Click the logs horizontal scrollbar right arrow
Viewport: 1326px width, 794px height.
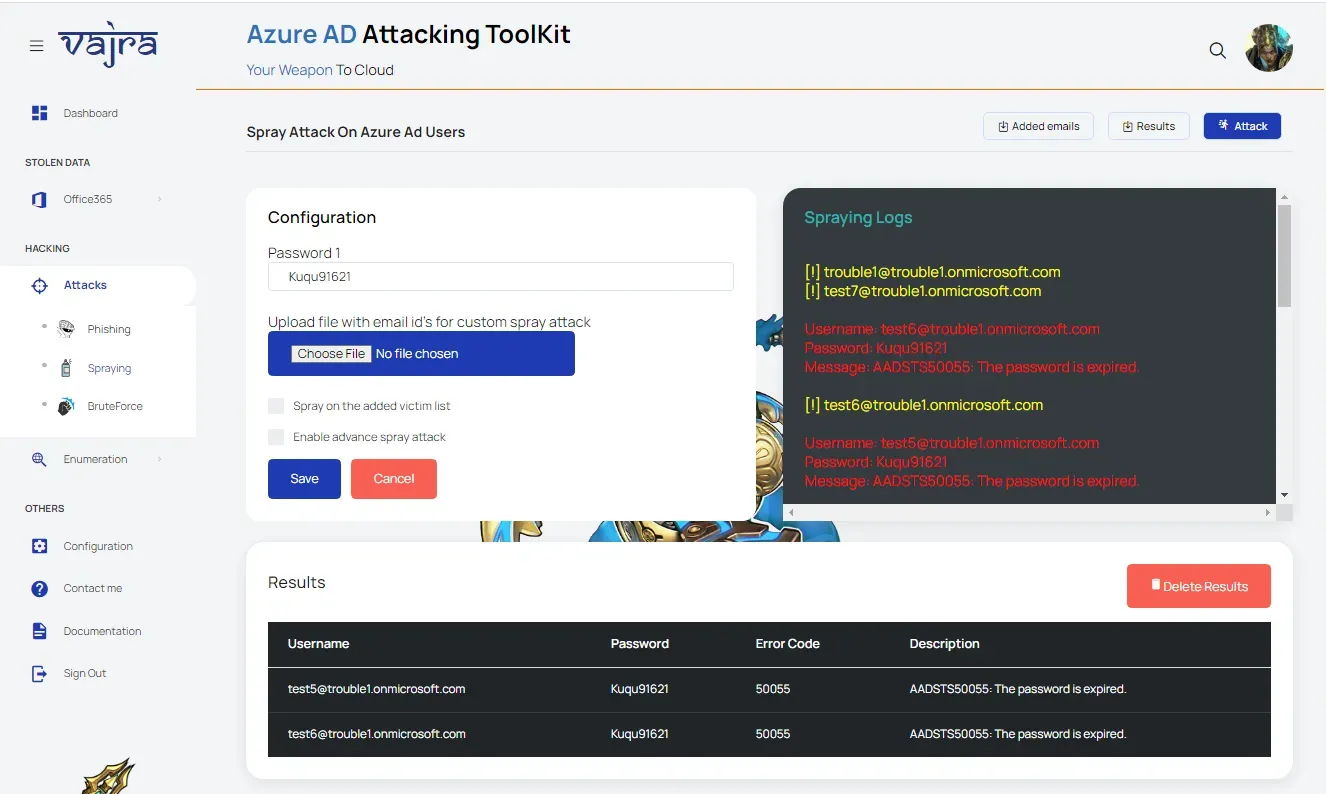pyautogui.click(x=1268, y=512)
